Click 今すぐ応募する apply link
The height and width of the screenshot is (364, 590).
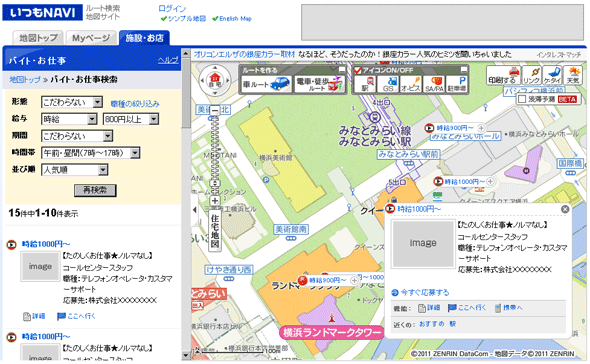420,292
